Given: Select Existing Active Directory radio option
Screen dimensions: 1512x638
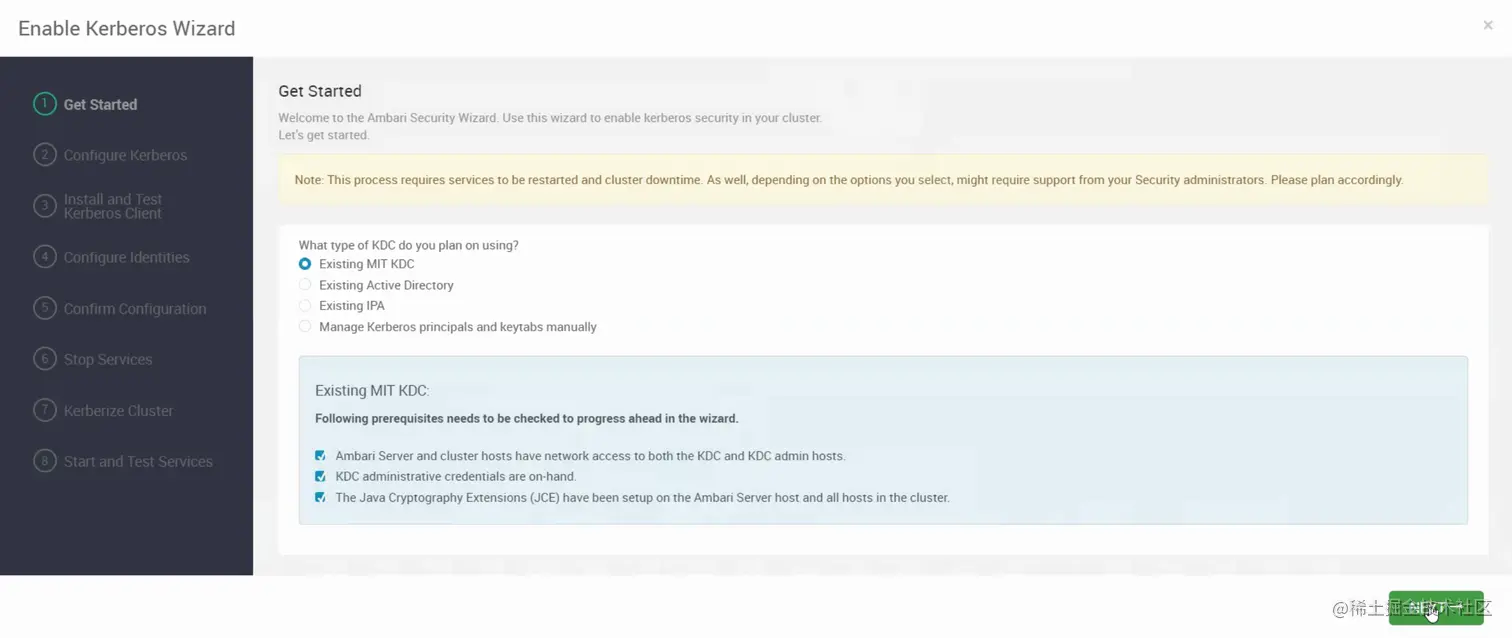Looking at the screenshot, I should pyautogui.click(x=305, y=285).
